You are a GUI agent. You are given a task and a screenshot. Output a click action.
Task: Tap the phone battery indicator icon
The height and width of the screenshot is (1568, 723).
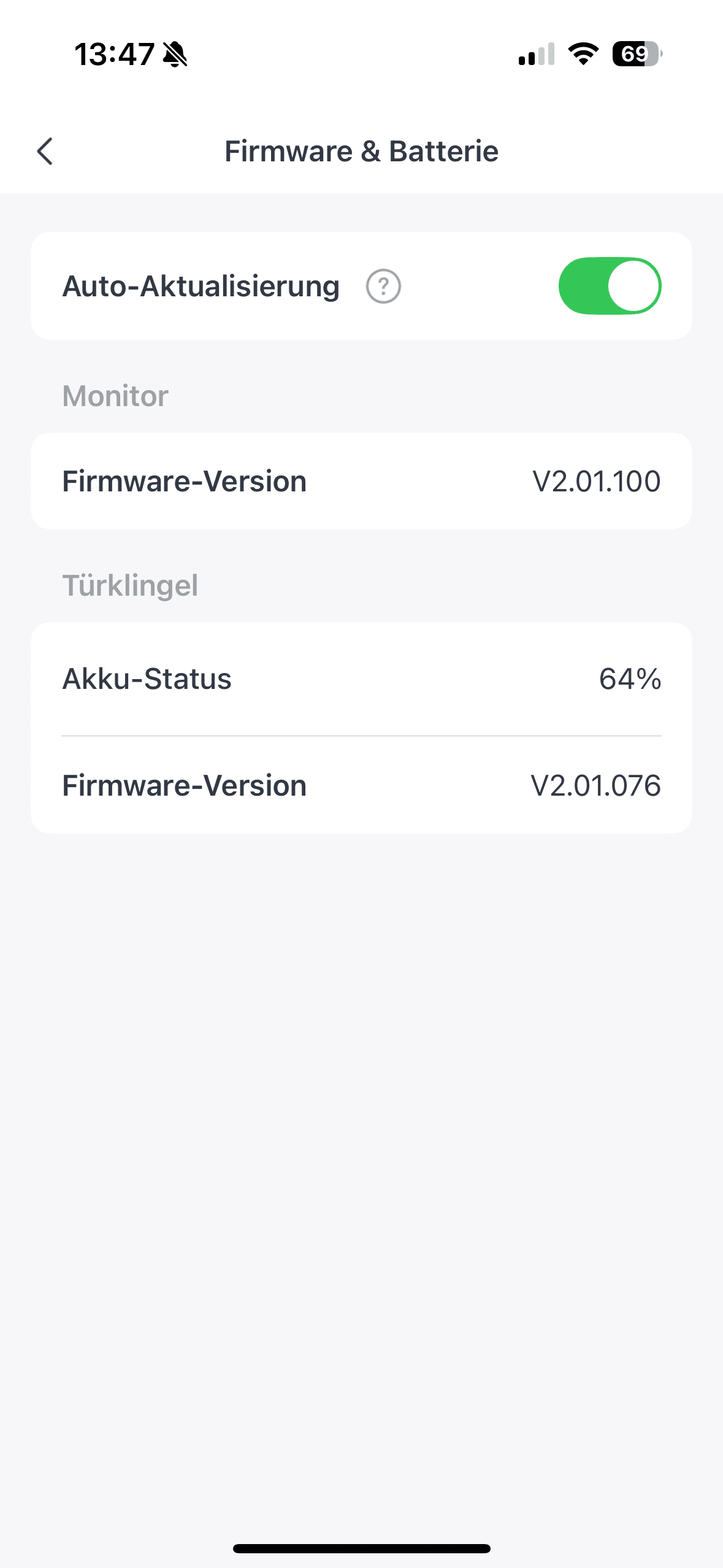[637, 54]
